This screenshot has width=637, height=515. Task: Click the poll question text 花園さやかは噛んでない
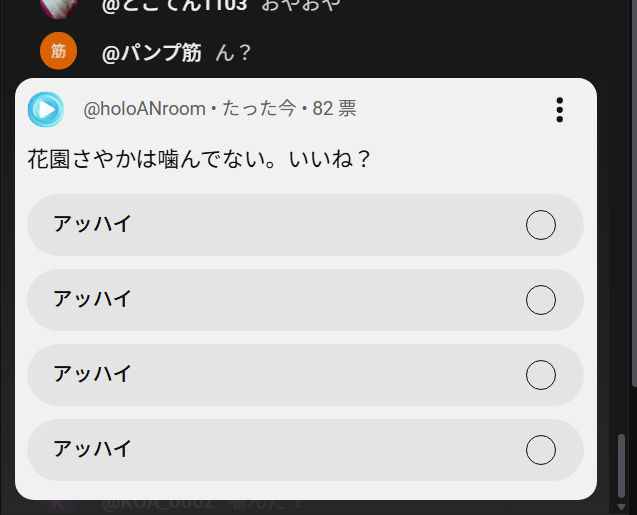[199, 159]
